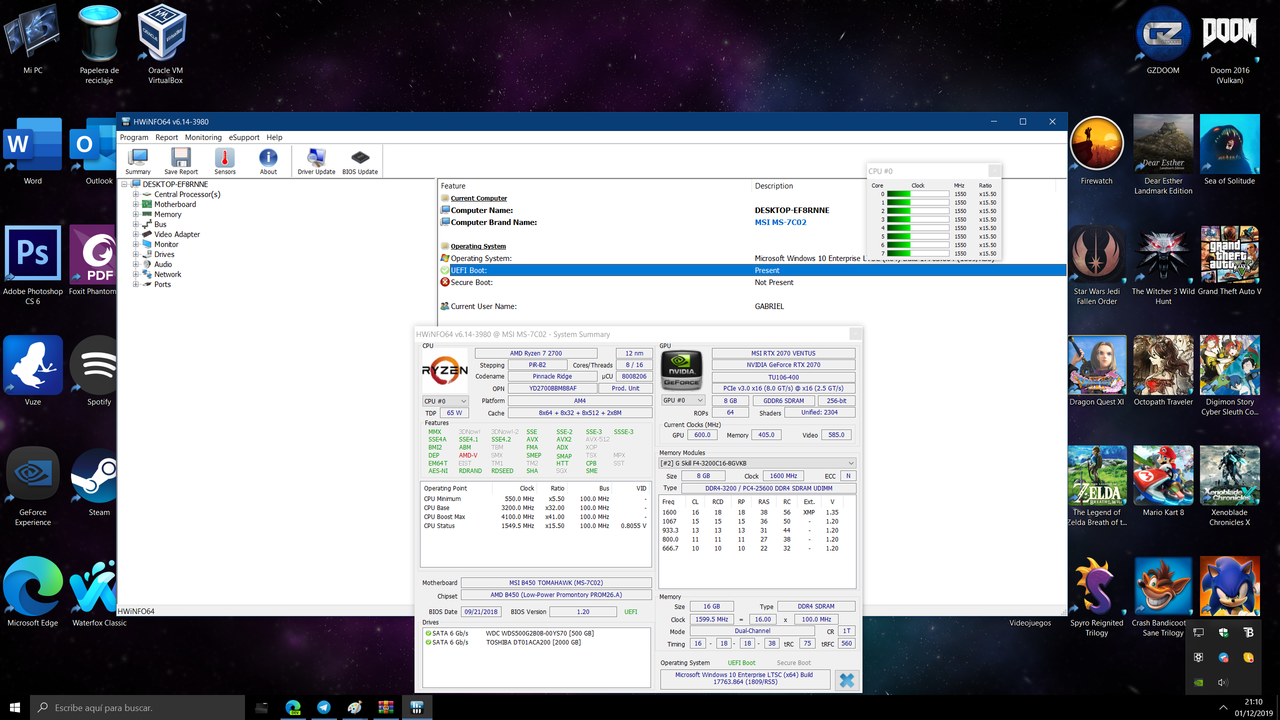The height and width of the screenshot is (720, 1280).
Task: Expand the Video Adapter tree node
Action: coord(136,234)
